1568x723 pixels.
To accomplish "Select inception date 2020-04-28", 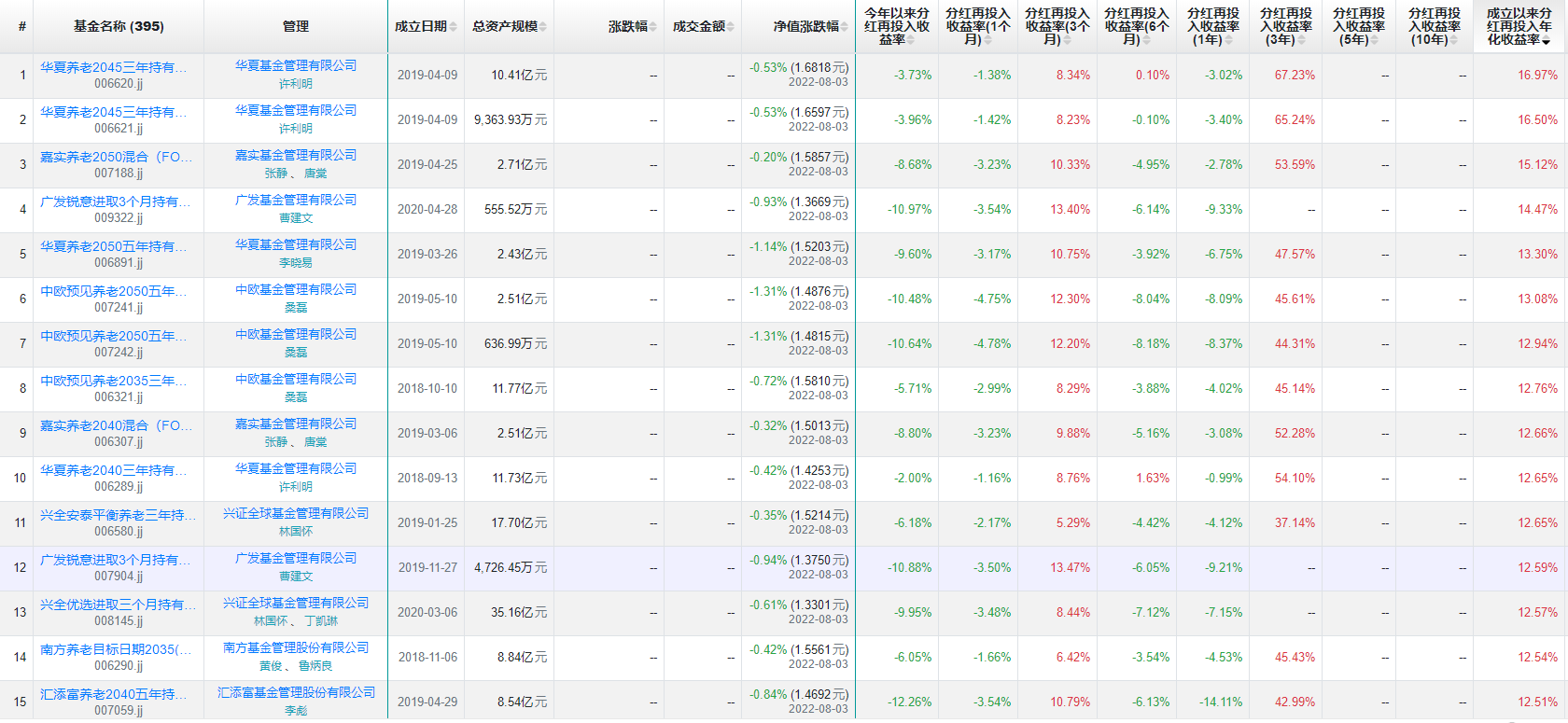I will [427, 210].
